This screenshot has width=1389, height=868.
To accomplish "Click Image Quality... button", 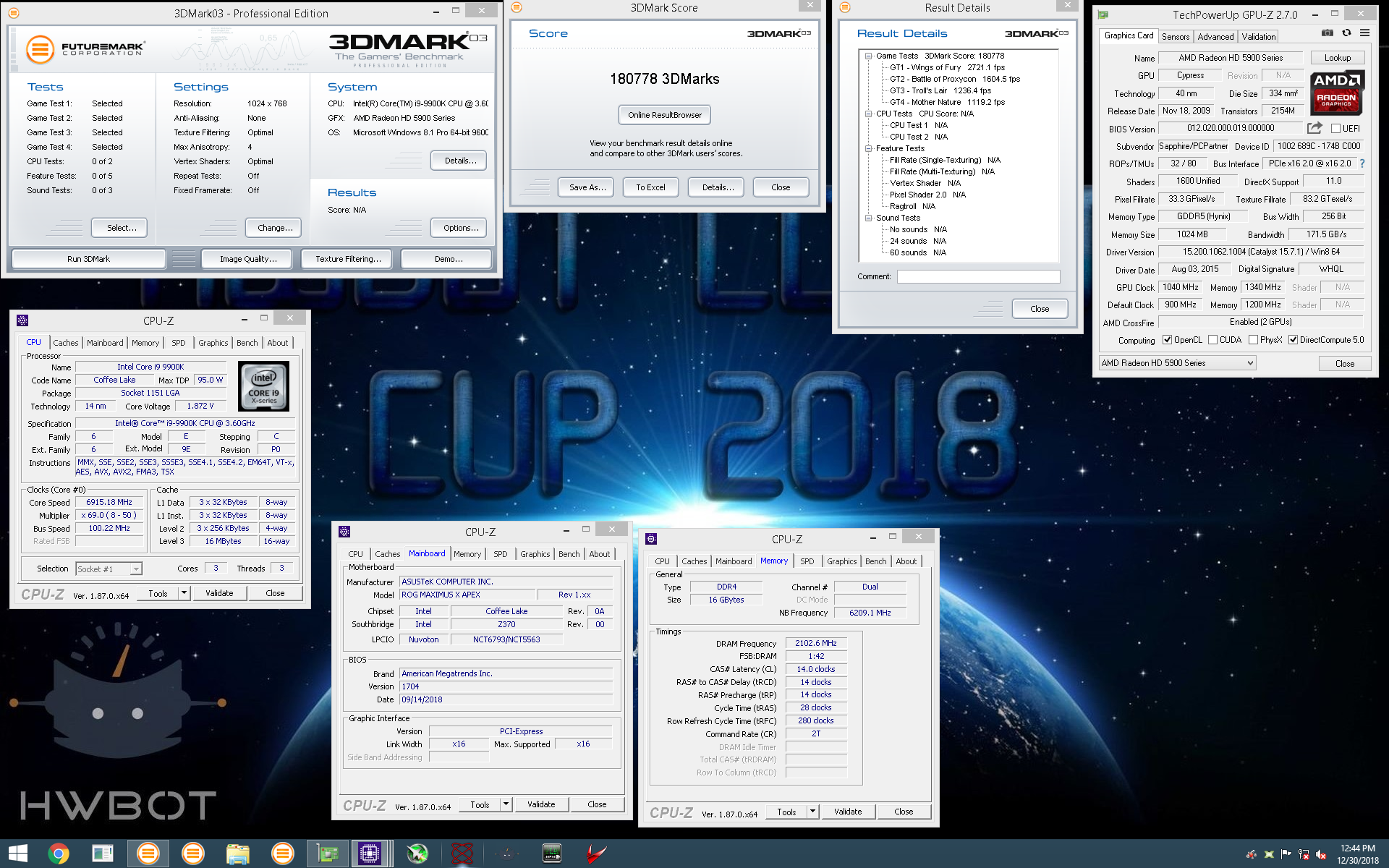I will point(248,259).
